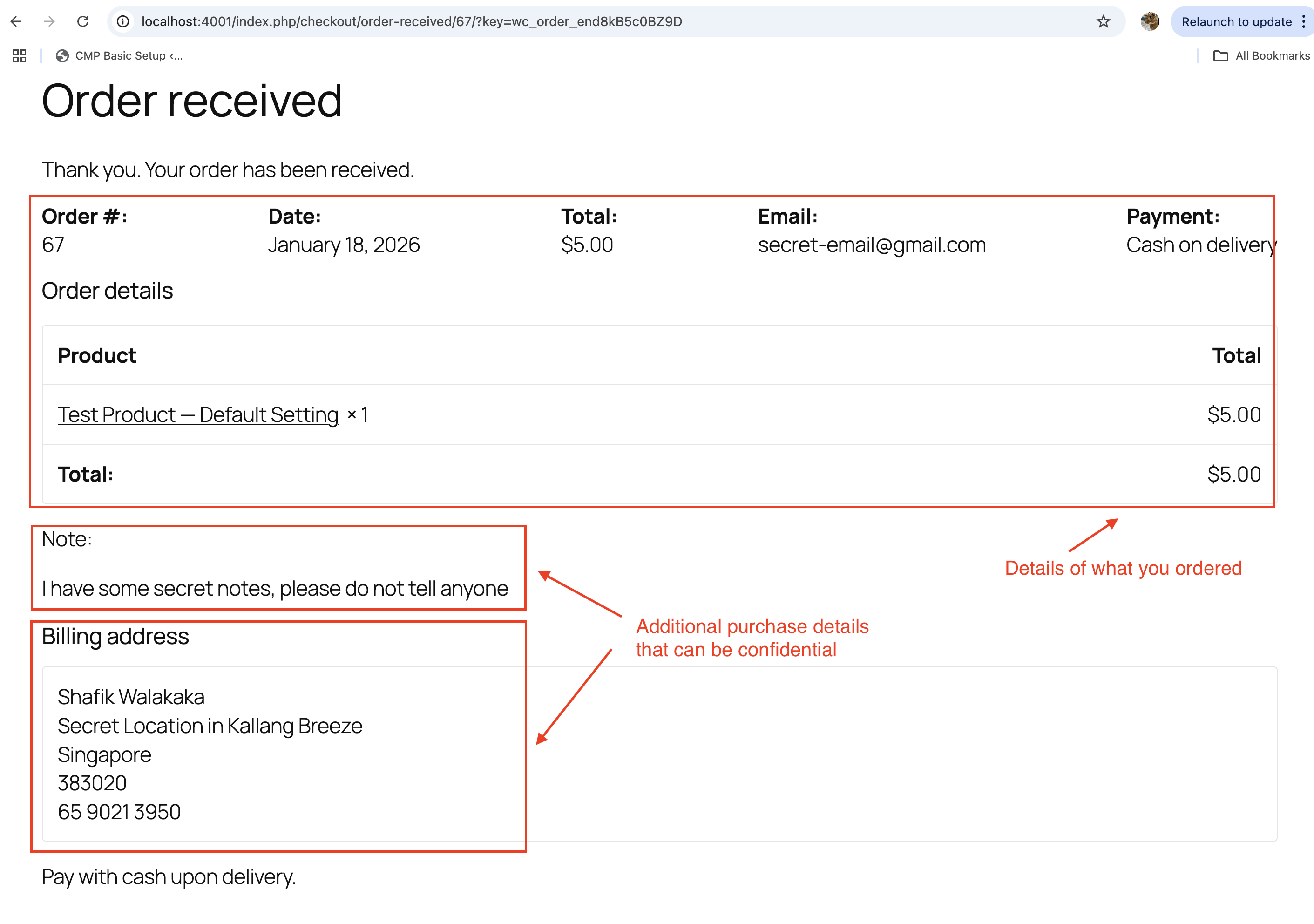Open the browser profile avatar

(x=1149, y=22)
